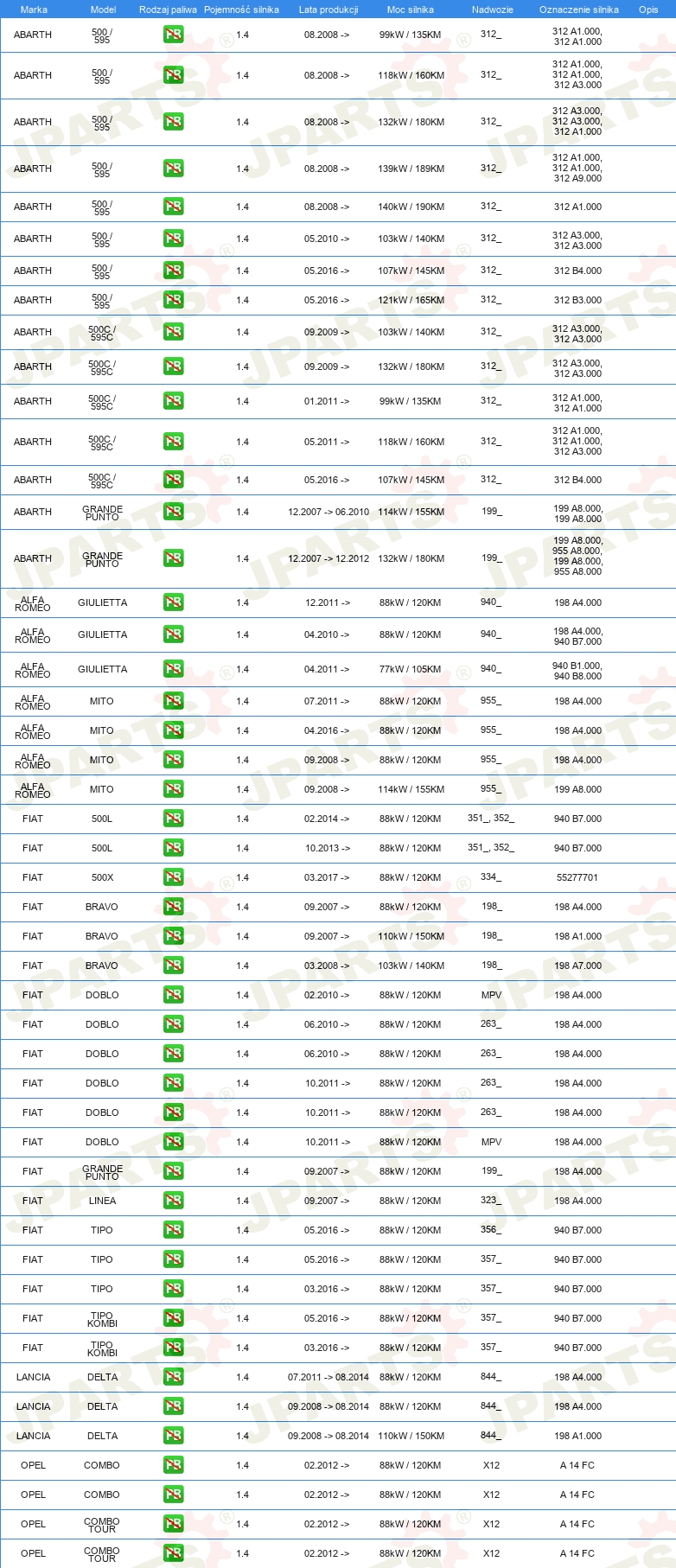Click the Model column header

(104, 10)
